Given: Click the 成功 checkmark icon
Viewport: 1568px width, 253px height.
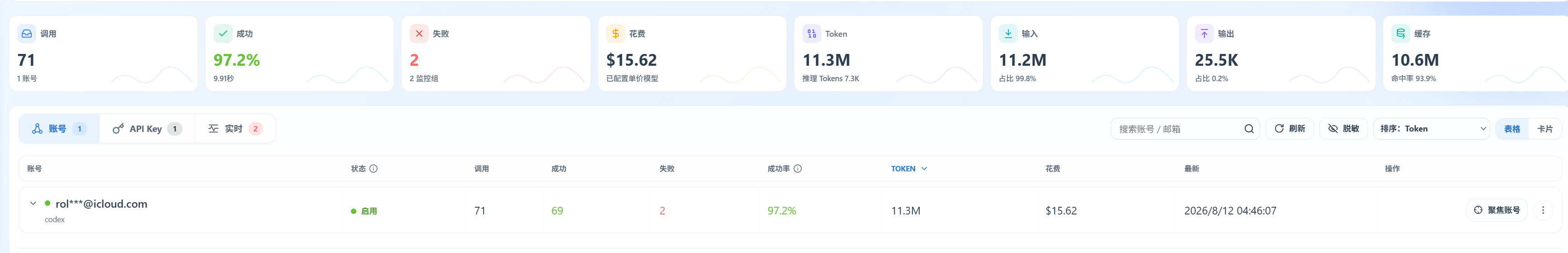Looking at the screenshot, I should click(x=223, y=34).
